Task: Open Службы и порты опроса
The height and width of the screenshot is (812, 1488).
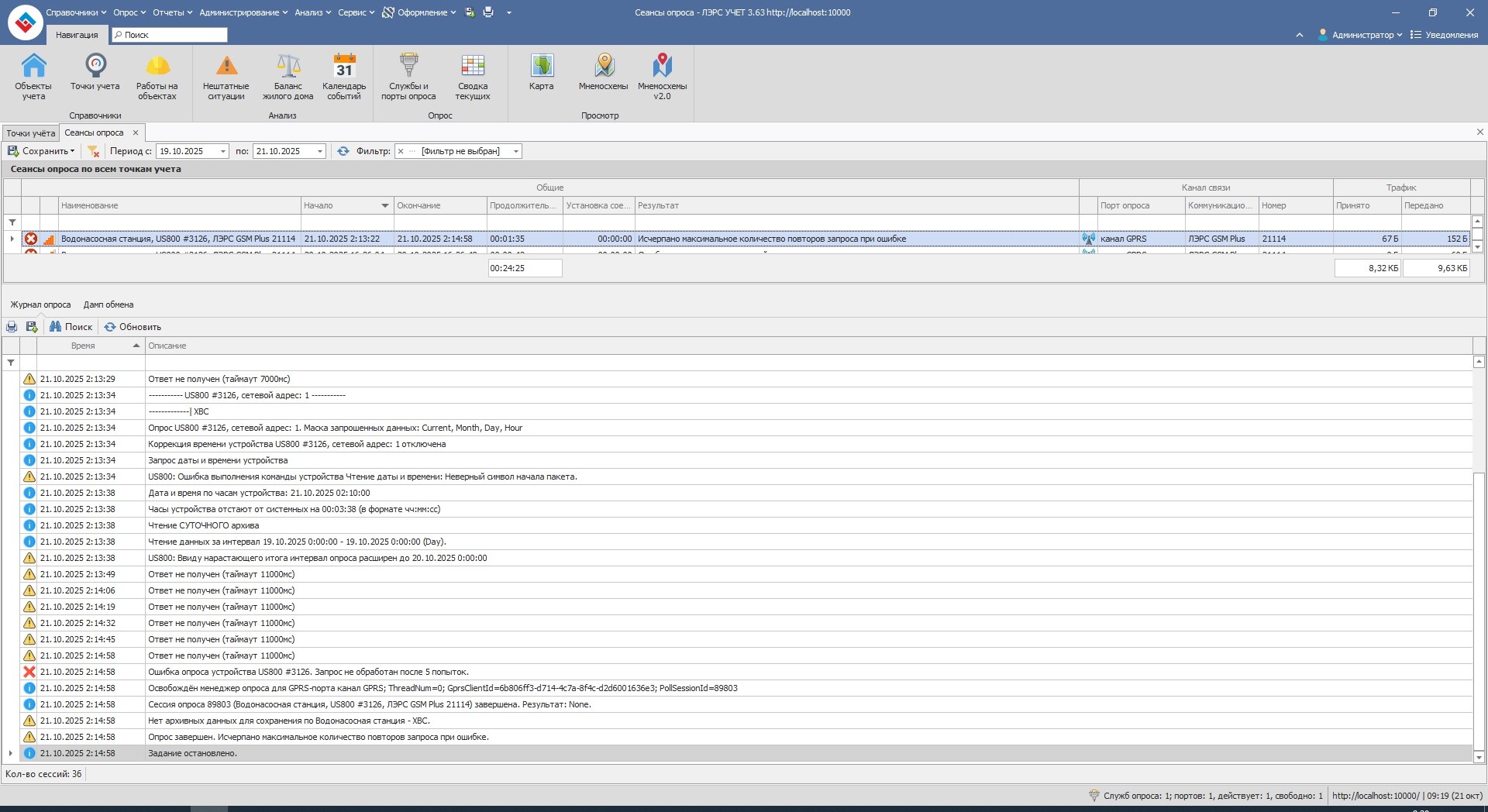Action: point(408,75)
